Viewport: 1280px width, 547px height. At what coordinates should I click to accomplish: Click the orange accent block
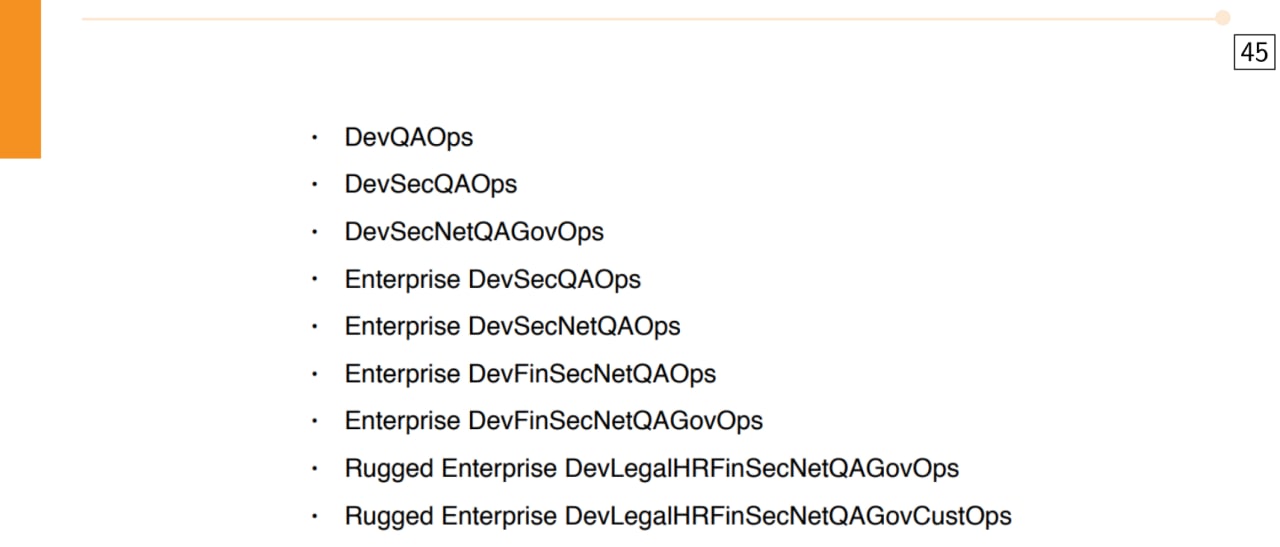pyautogui.click(x=20, y=79)
